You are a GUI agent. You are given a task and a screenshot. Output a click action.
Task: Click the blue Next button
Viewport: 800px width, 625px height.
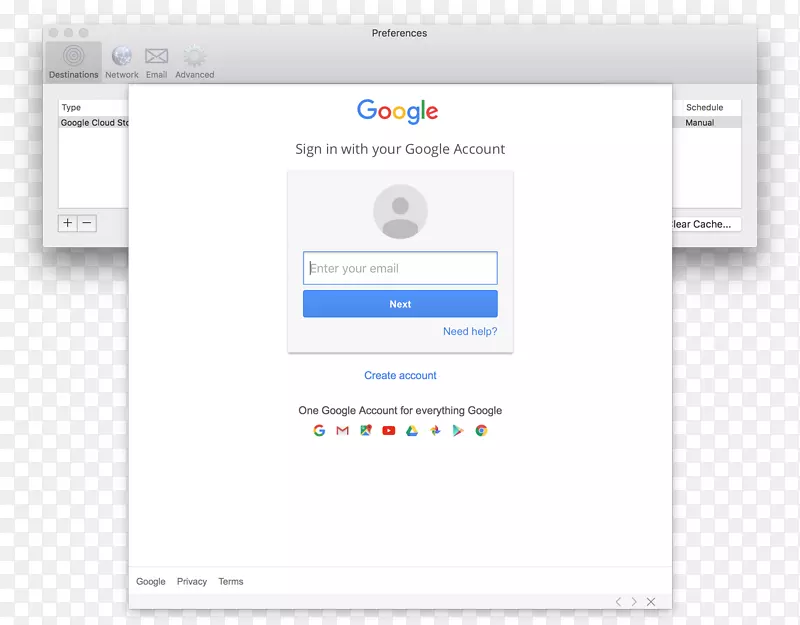pyautogui.click(x=400, y=304)
